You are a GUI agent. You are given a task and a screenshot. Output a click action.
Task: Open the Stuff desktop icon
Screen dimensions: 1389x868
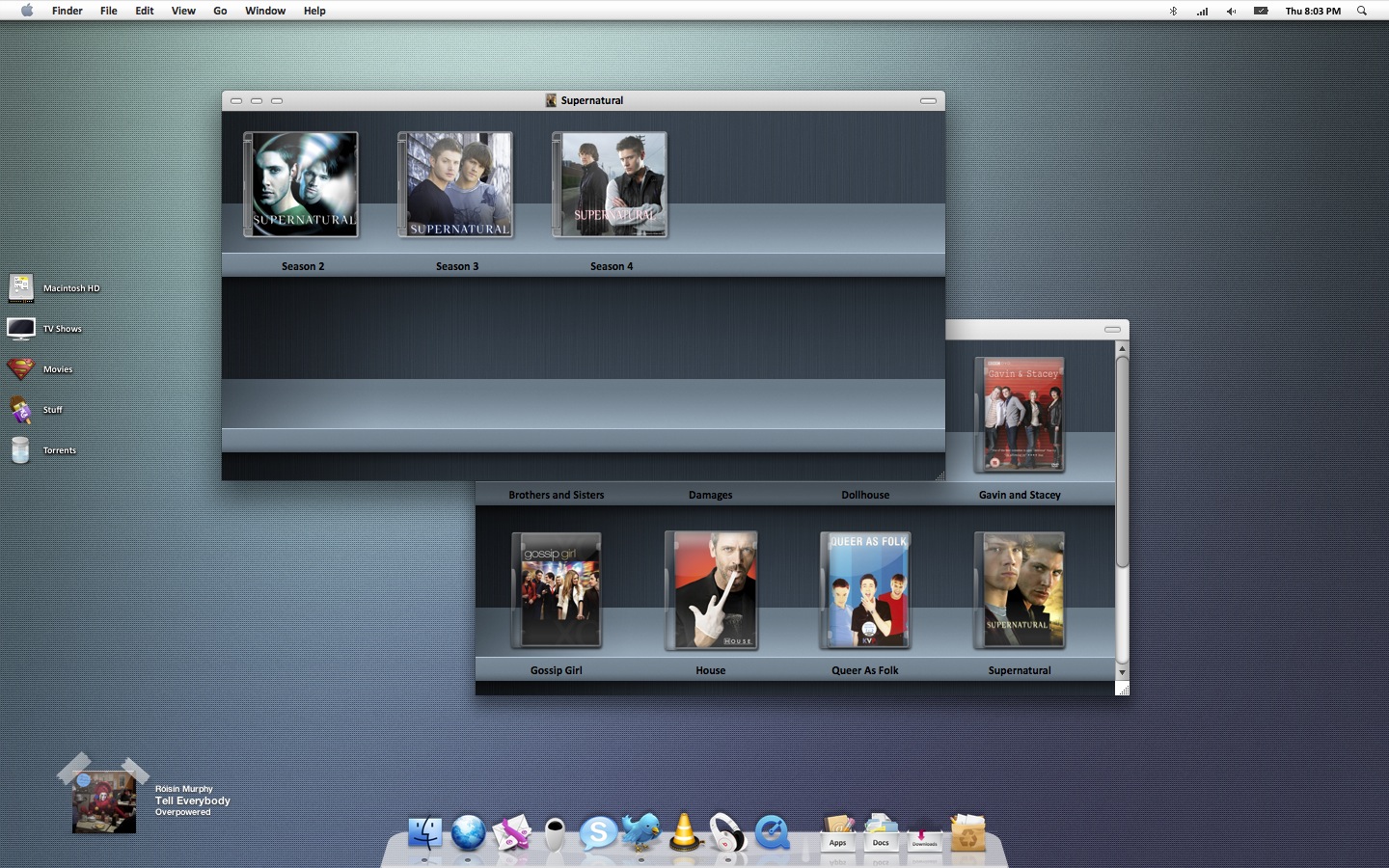click(x=21, y=410)
